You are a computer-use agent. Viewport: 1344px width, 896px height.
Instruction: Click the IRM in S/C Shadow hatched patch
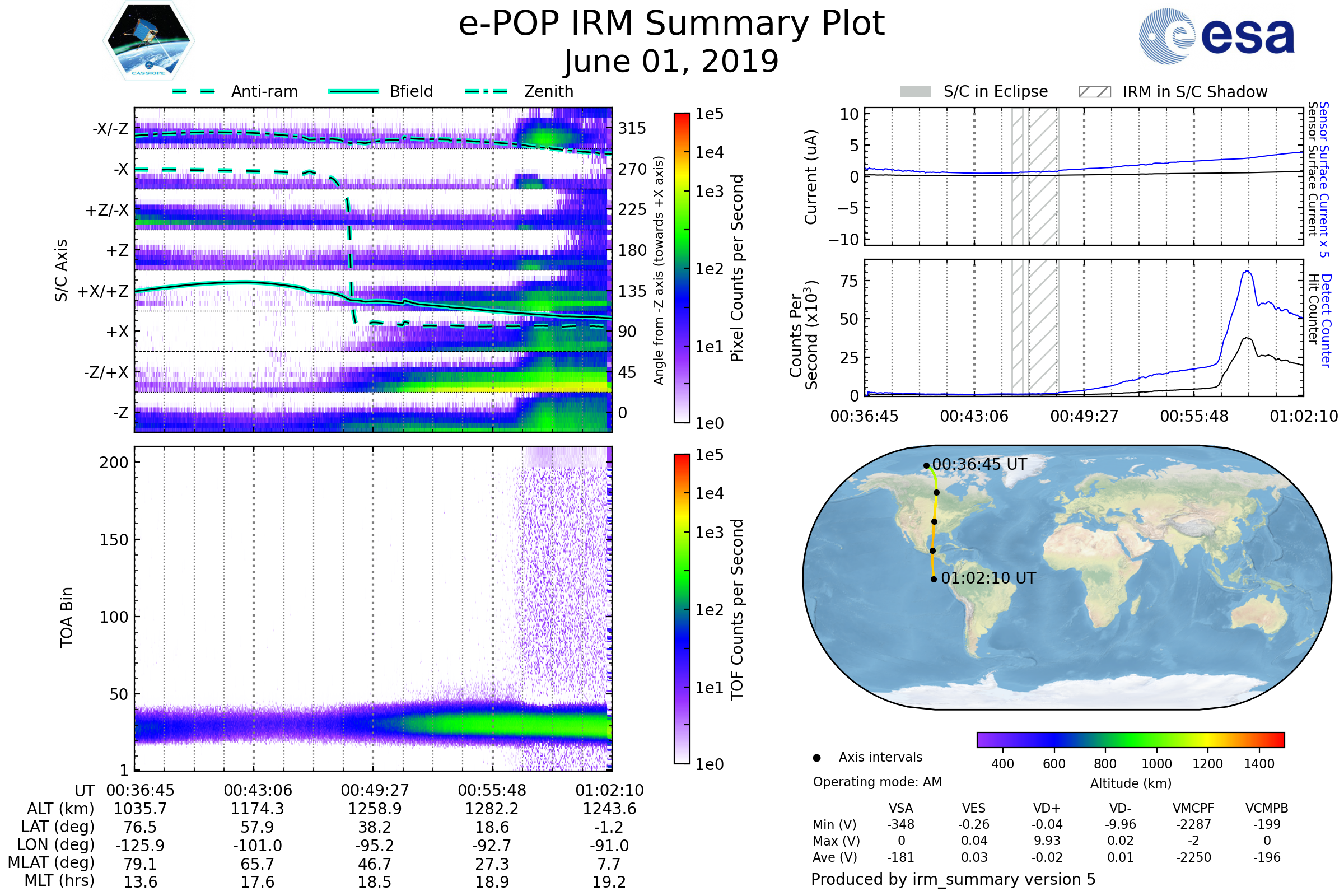tap(1094, 92)
